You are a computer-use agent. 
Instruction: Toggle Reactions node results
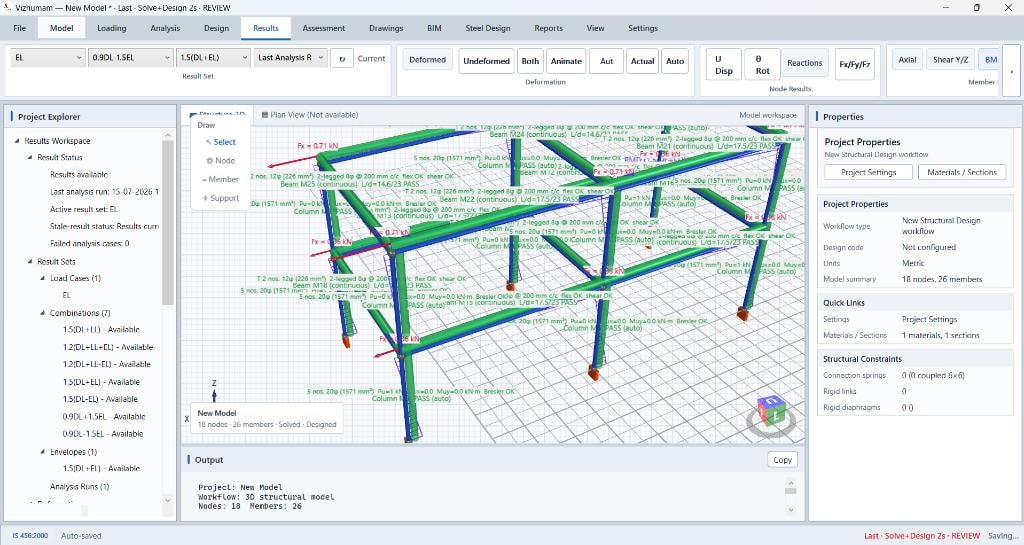tap(805, 63)
